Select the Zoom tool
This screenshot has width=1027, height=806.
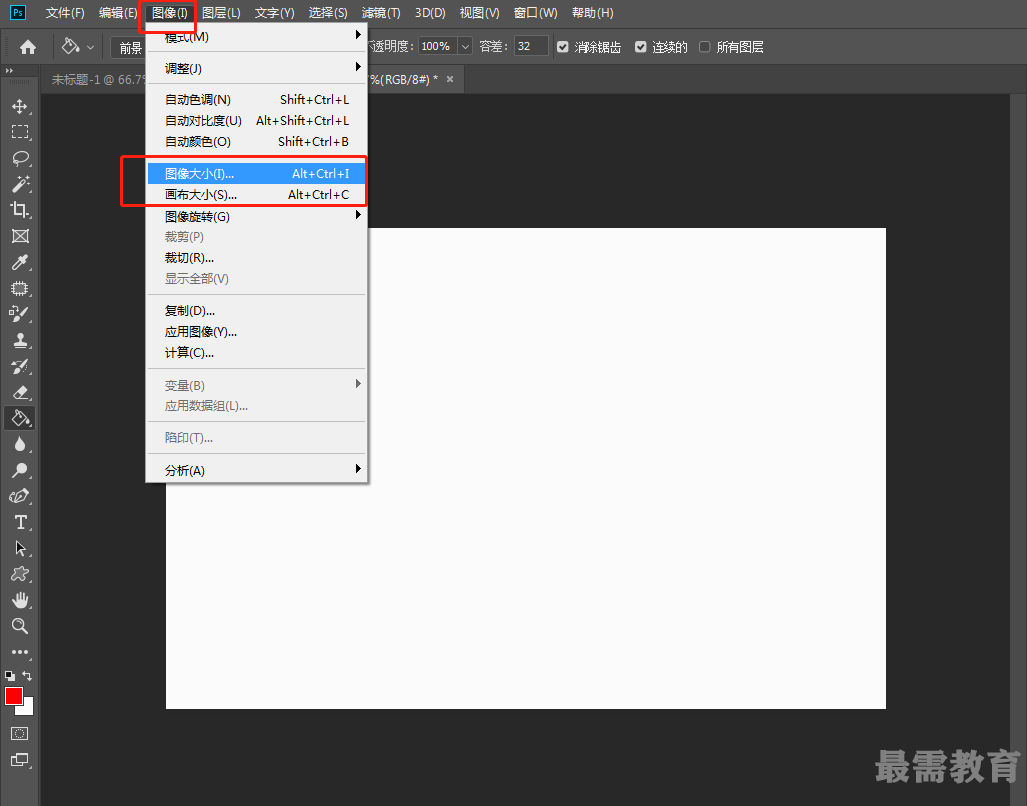pyautogui.click(x=20, y=626)
